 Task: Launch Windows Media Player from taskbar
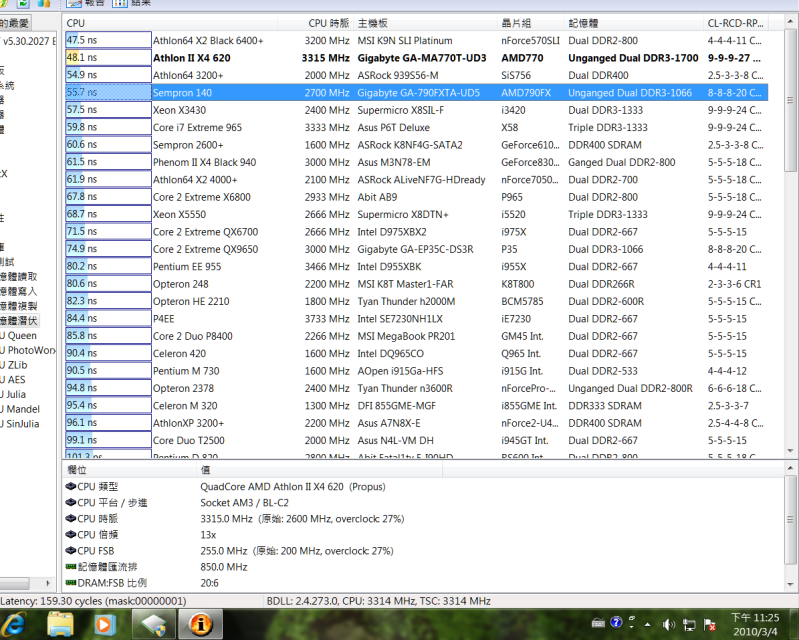pos(106,624)
